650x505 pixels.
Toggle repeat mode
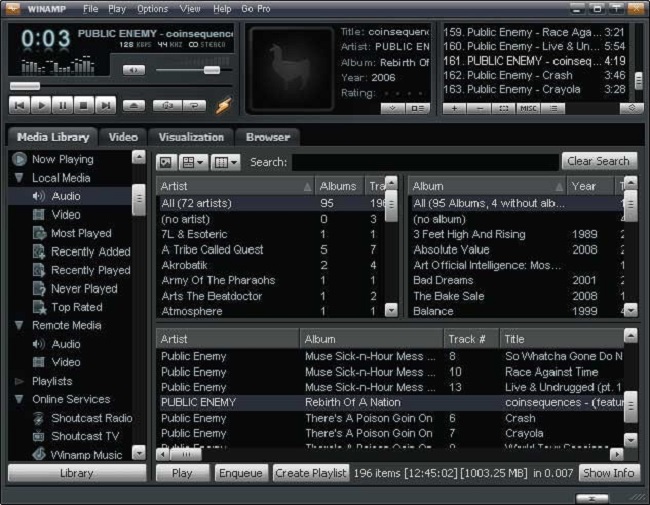(194, 106)
